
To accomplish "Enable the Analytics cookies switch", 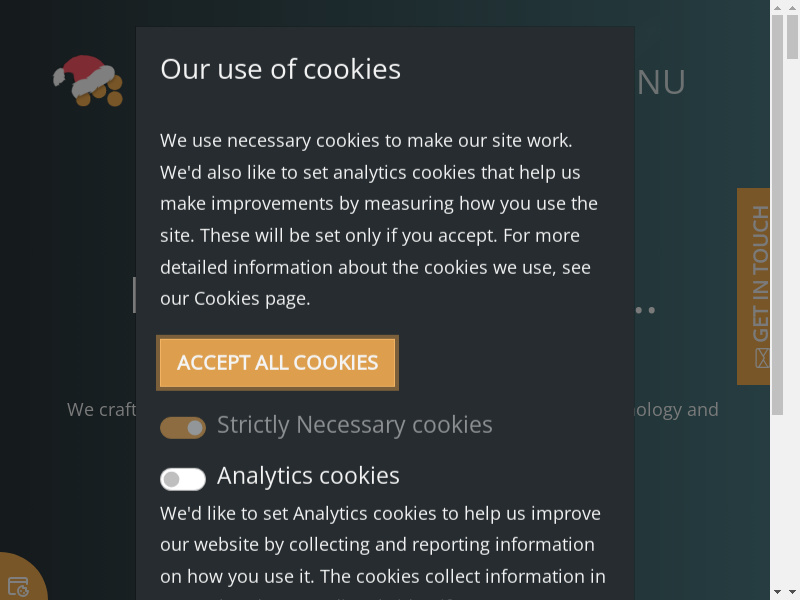I will tap(183, 479).
